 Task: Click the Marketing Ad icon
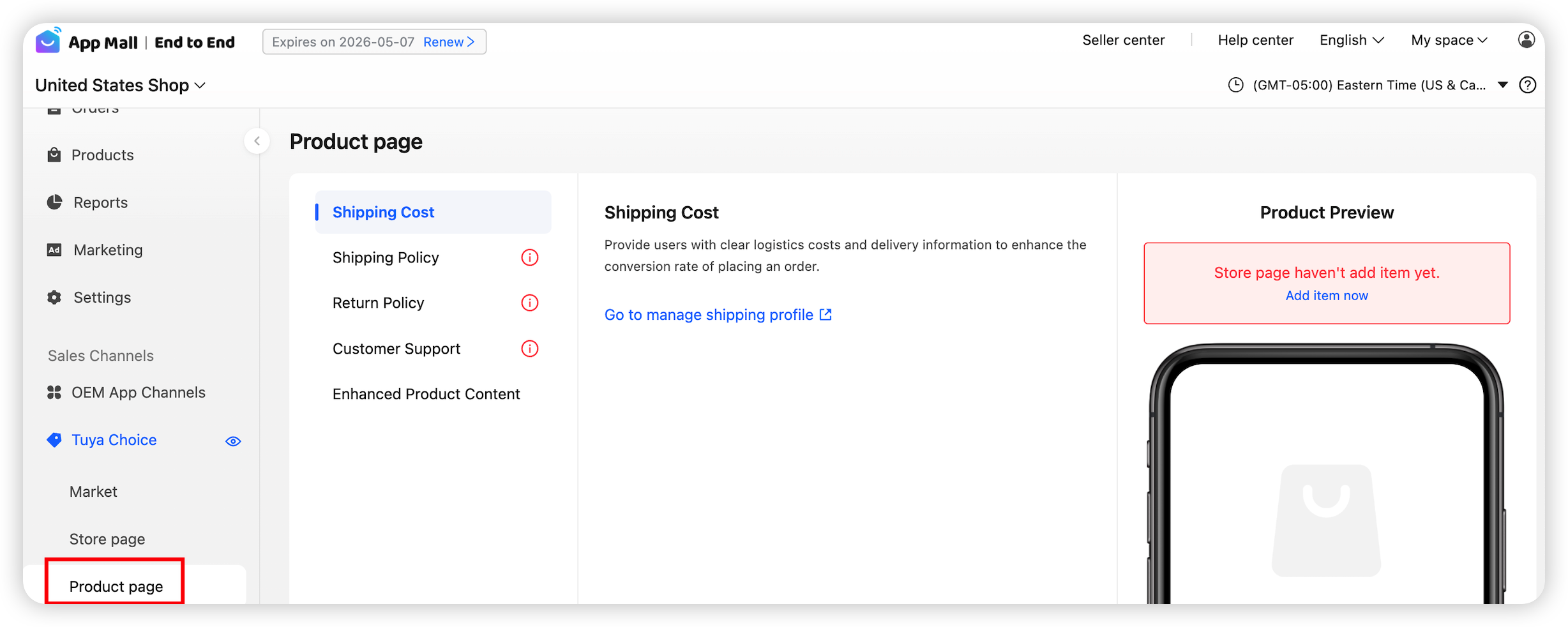tap(54, 250)
